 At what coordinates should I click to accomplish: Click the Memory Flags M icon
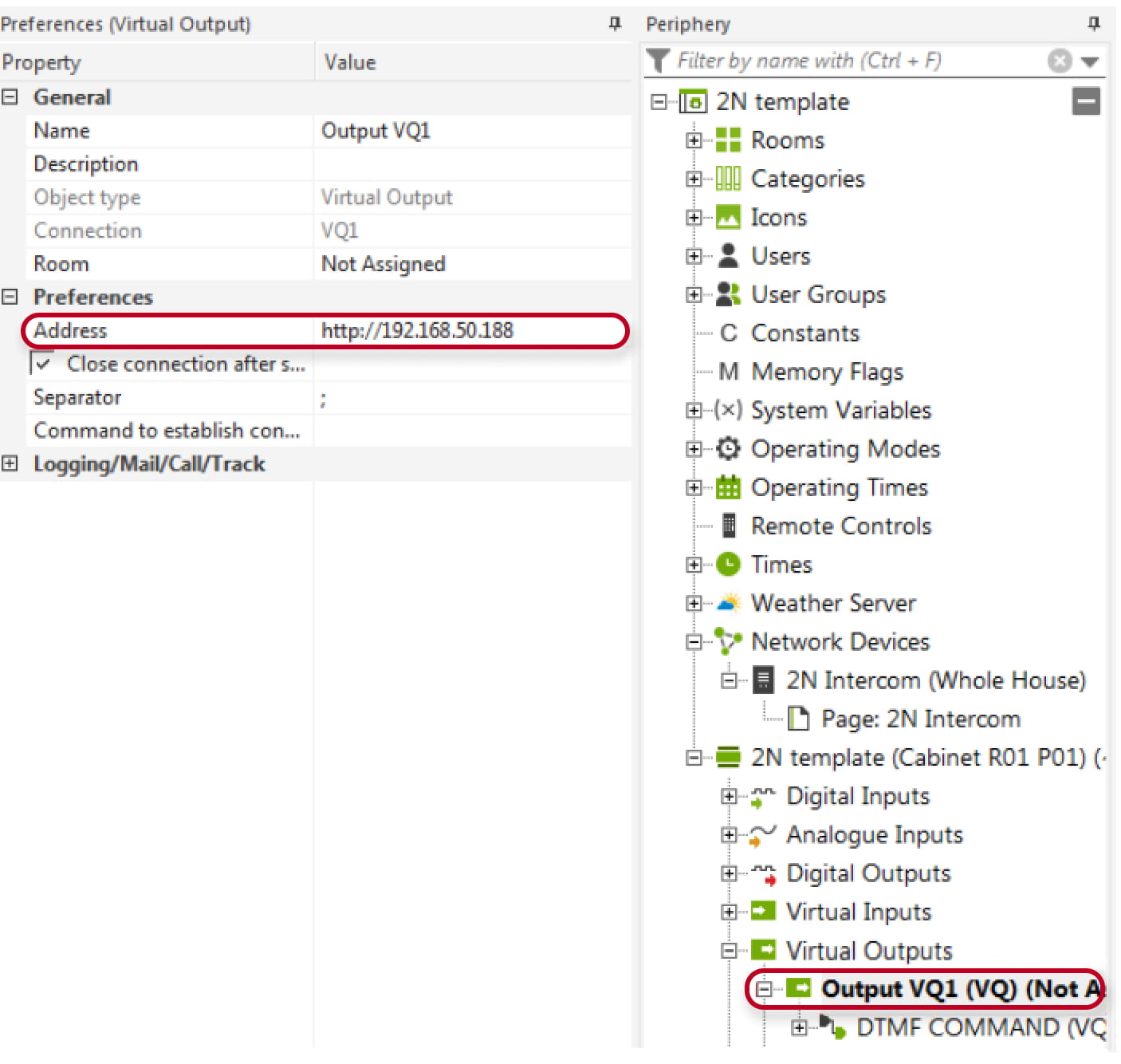(x=728, y=372)
